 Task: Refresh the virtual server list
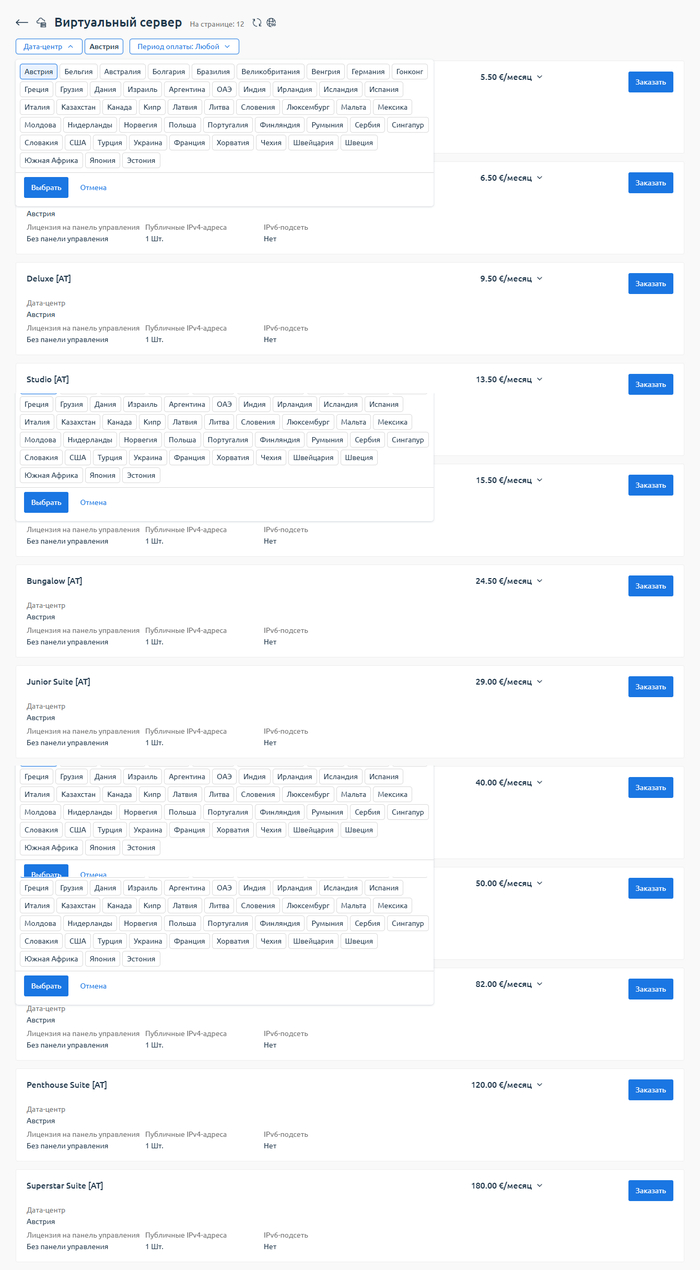[257, 23]
